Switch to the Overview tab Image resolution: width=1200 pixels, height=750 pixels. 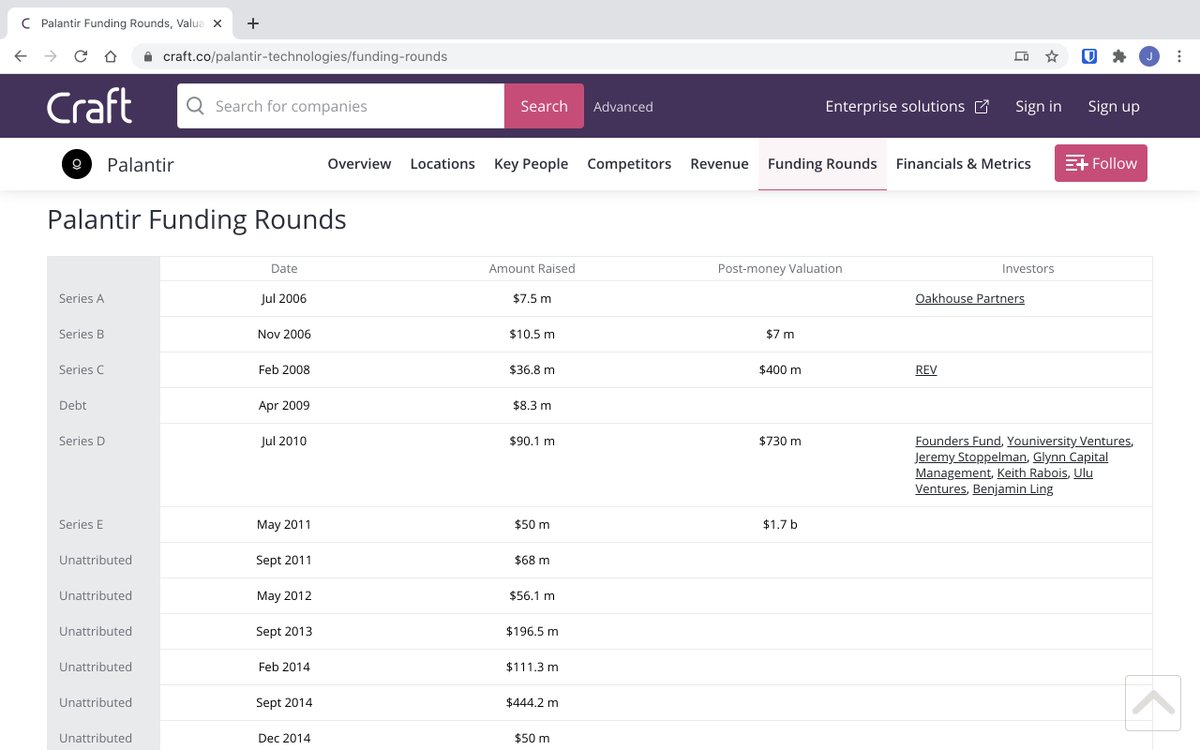tap(359, 164)
